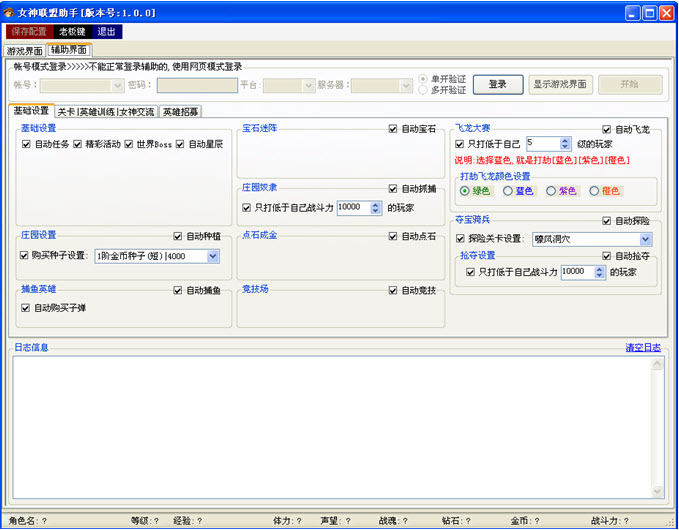This screenshot has height=530, width=679.
Task: Toggle the 世界Boss checkbox
Action: tap(129, 145)
